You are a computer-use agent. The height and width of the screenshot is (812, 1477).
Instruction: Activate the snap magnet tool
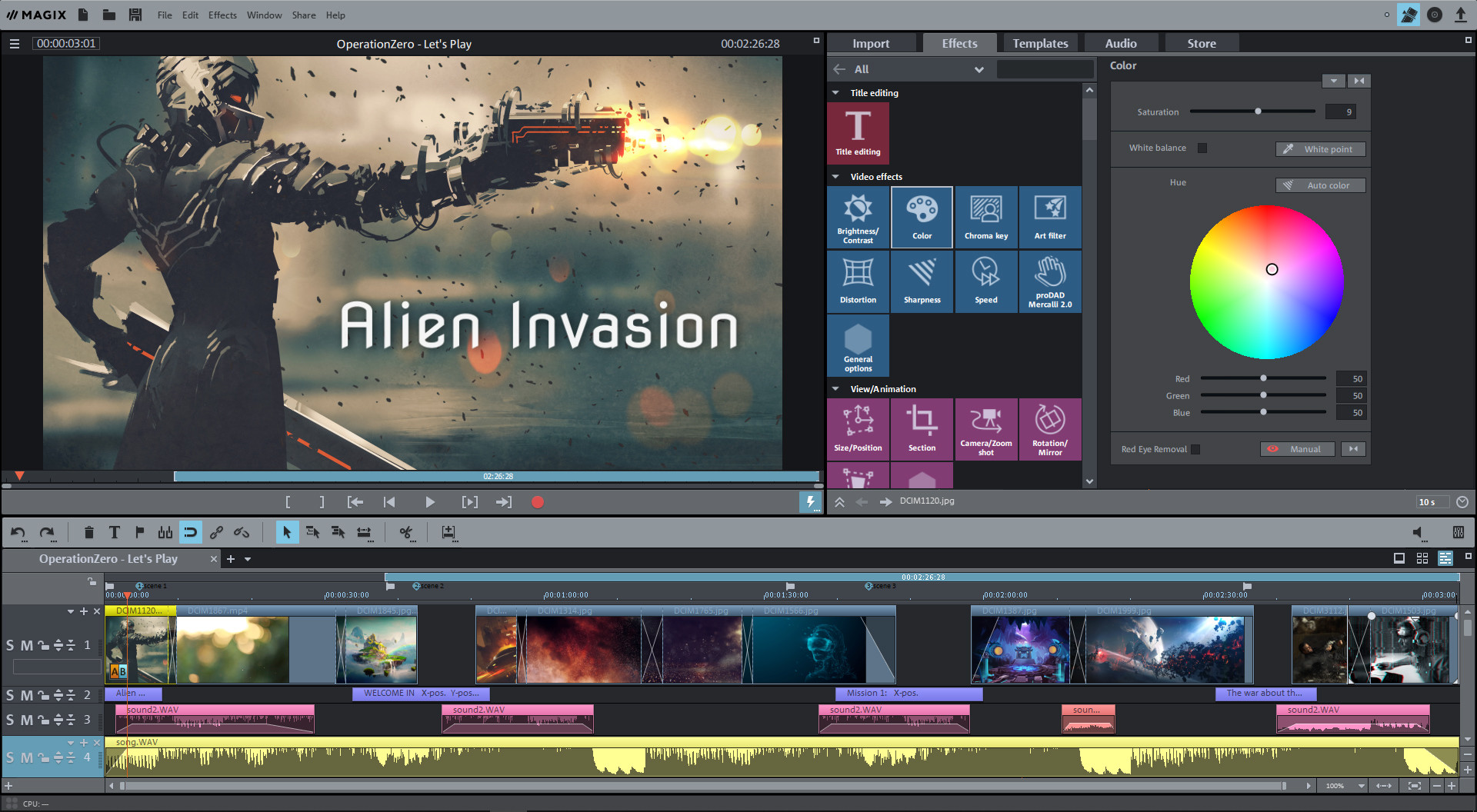click(x=190, y=531)
